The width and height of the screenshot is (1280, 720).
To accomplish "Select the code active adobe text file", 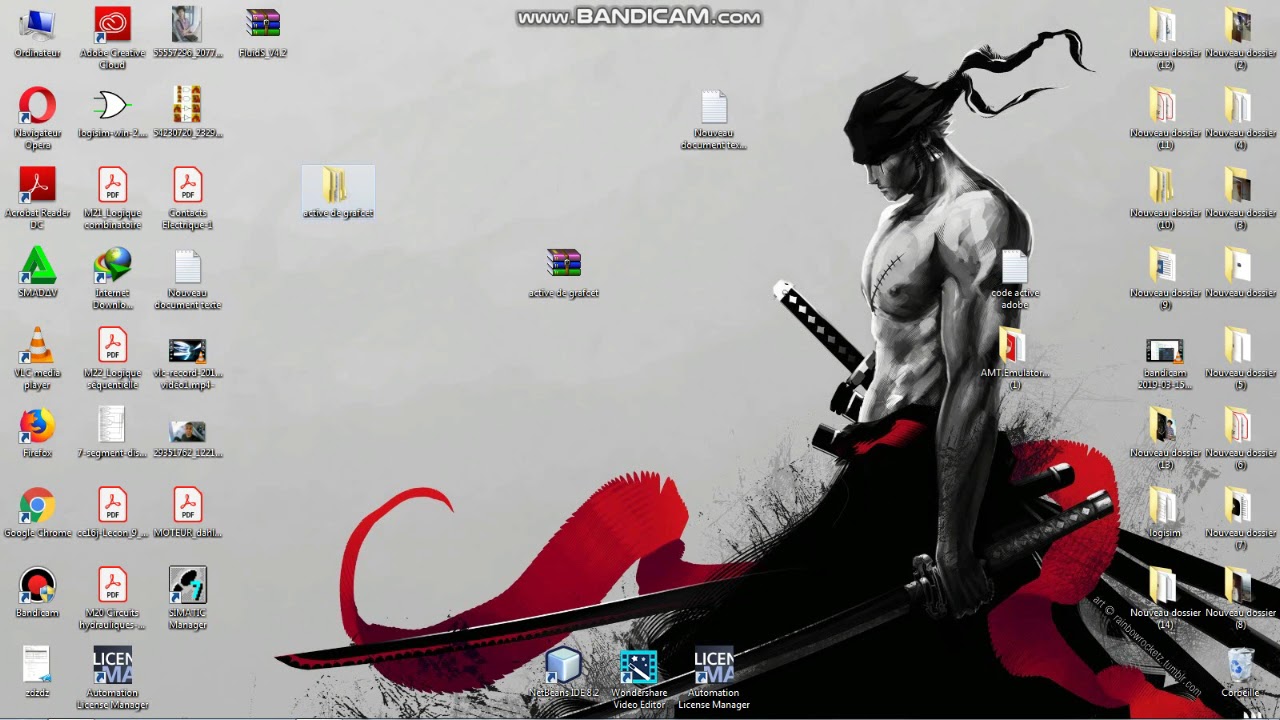I will point(1014,278).
